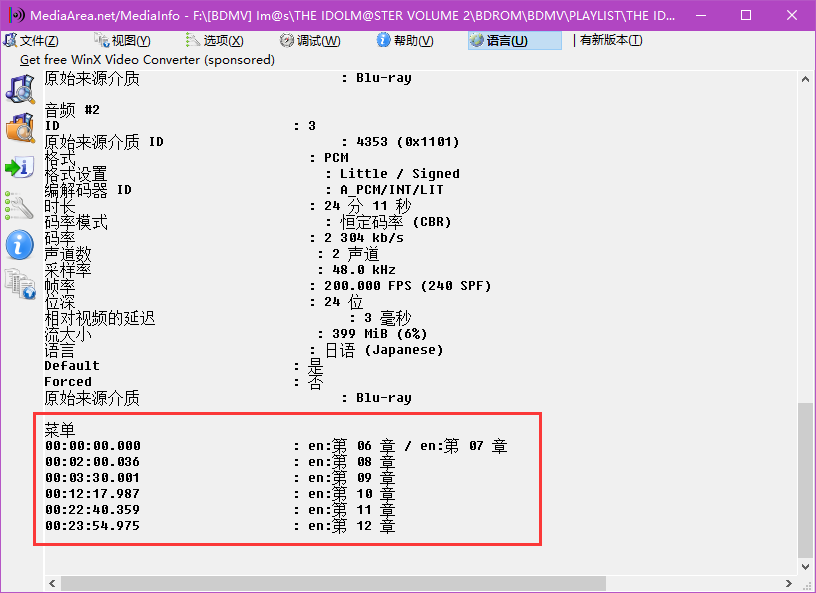Open the 调试 (Debug) menu
816x593 pixels.
(310, 40)
